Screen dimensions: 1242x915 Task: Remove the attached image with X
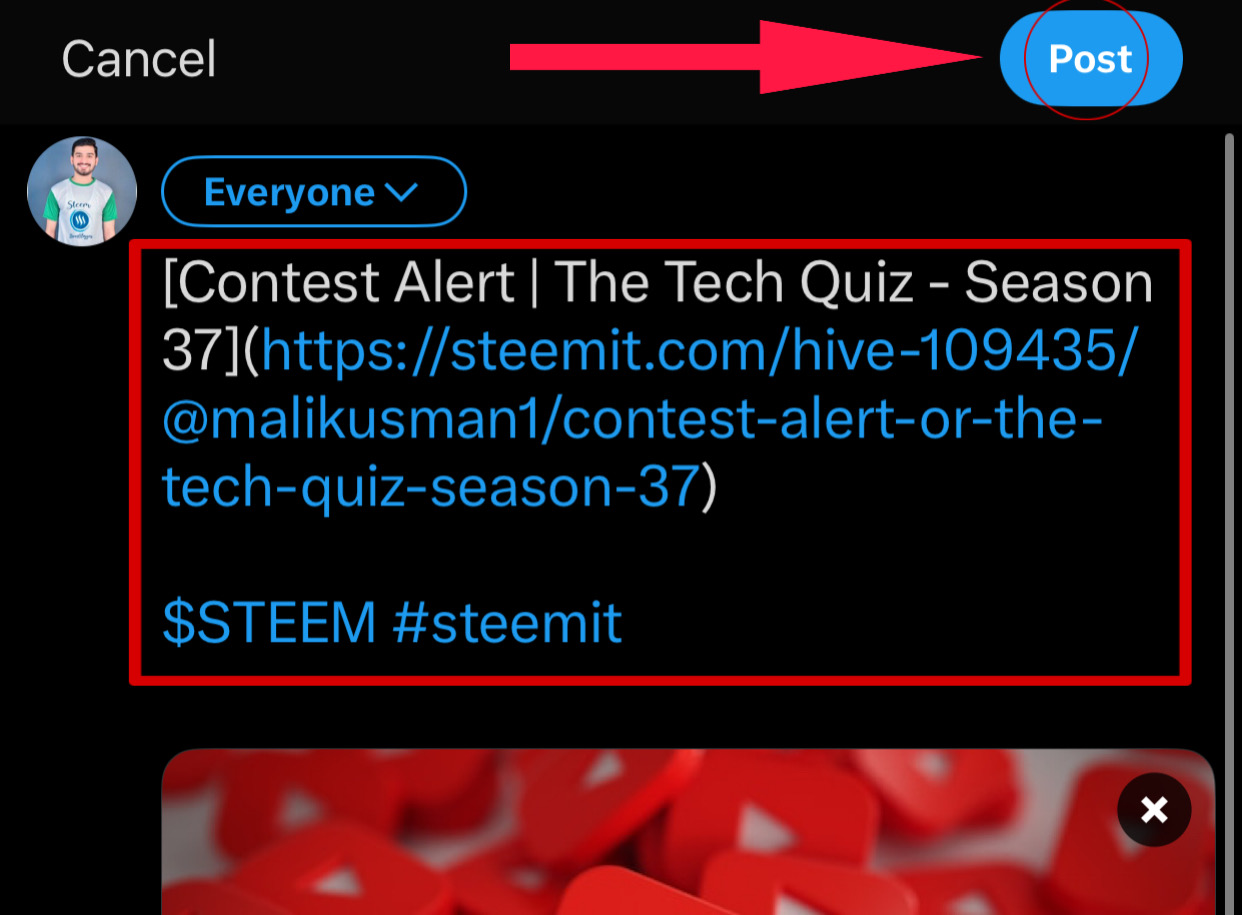click(x=1154, y=810)
